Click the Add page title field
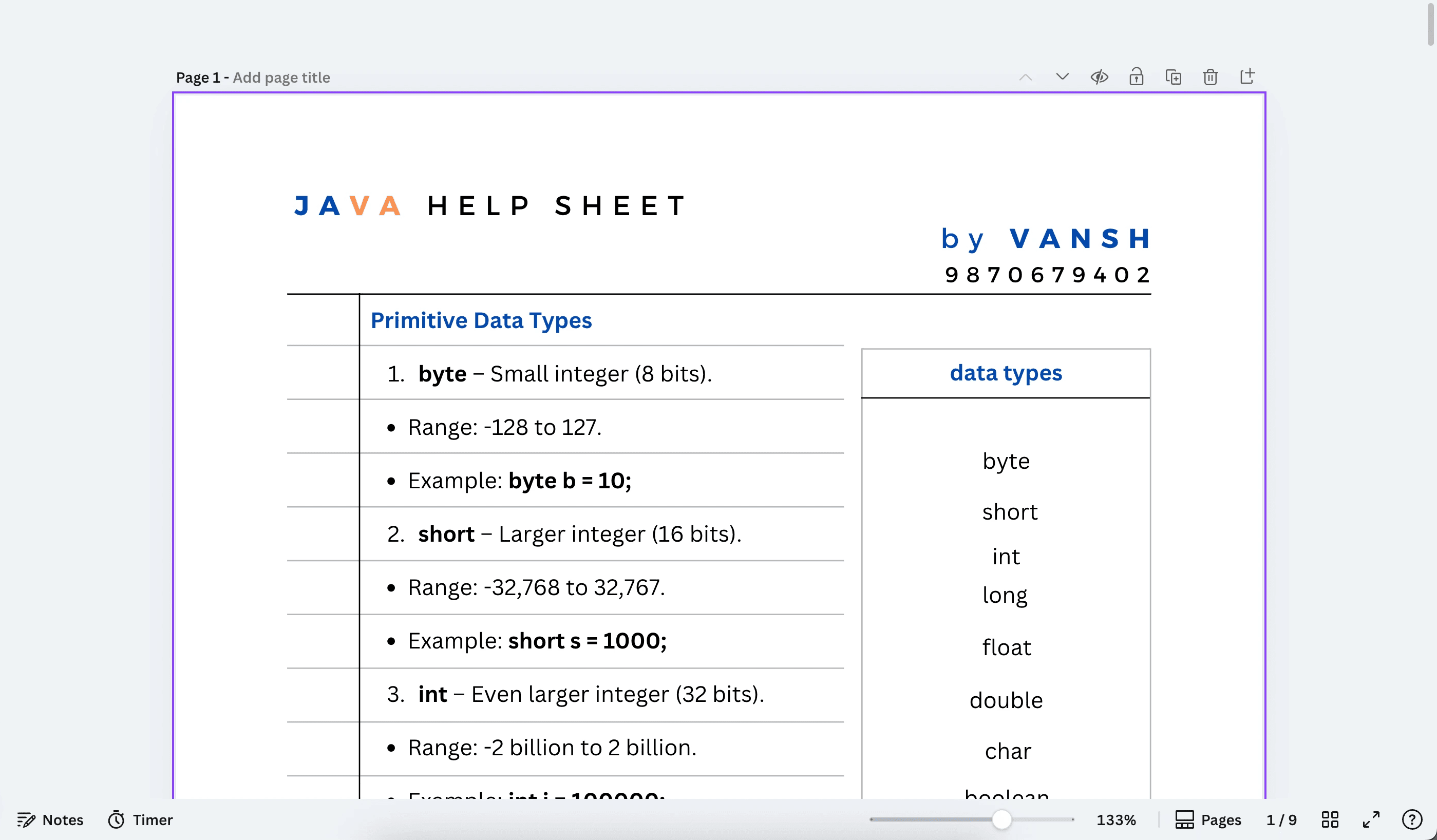1437x840 pixels. (x=281, y=78)
